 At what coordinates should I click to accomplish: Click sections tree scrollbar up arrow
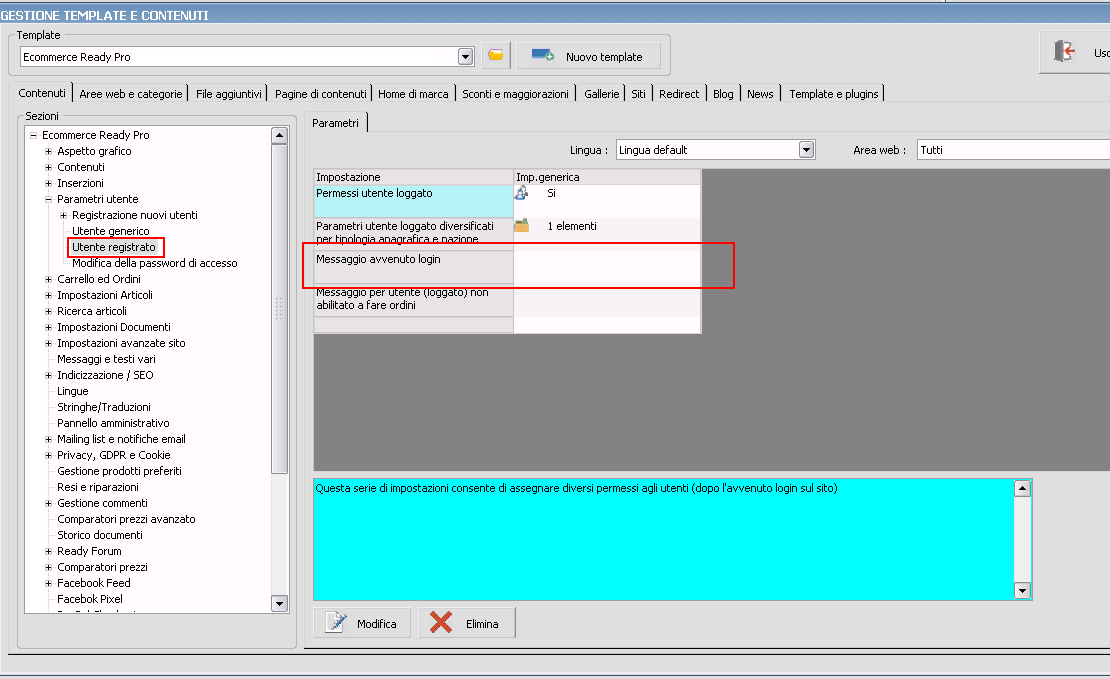279,135
